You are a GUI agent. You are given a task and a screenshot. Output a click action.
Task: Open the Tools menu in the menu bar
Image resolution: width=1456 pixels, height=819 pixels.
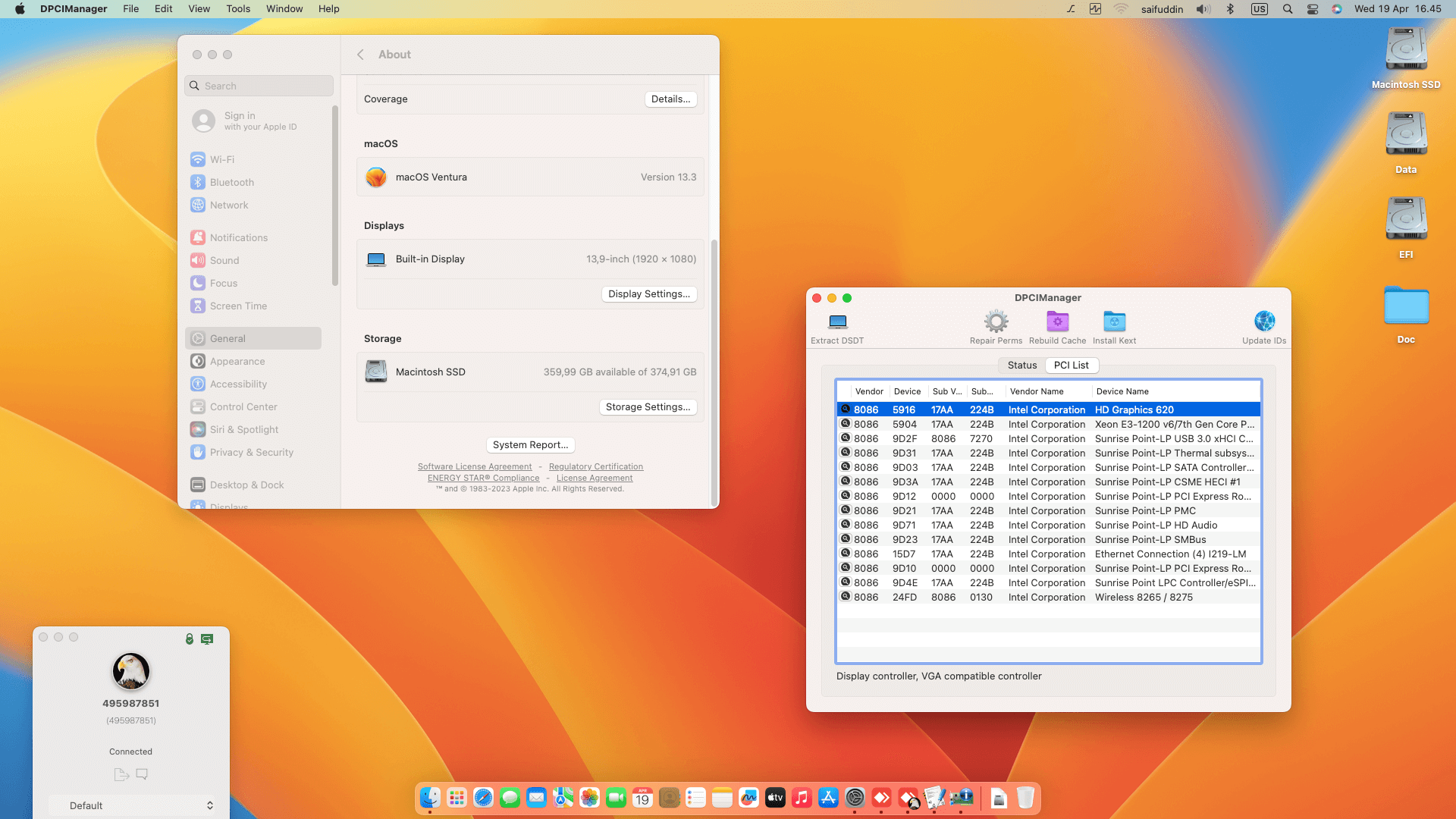(x=238, y=8)
